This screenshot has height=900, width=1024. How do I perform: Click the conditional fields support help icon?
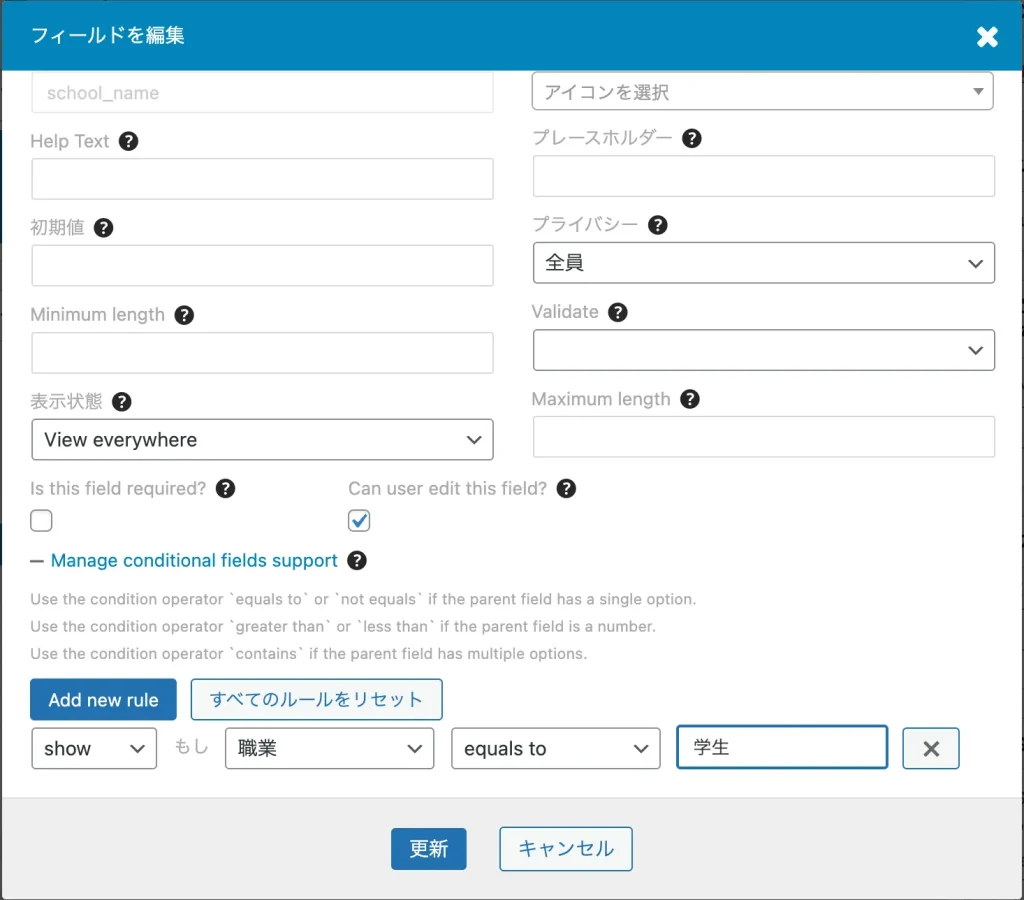click(x=357, y=560)
